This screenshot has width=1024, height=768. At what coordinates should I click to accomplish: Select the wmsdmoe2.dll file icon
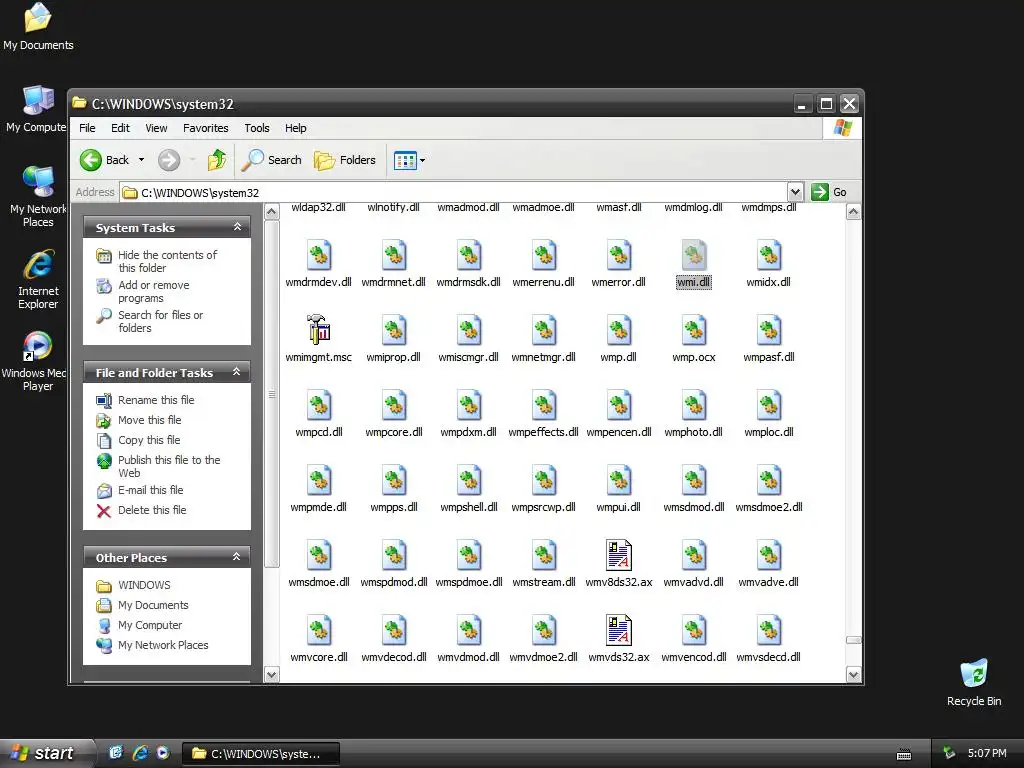(769, 479)
